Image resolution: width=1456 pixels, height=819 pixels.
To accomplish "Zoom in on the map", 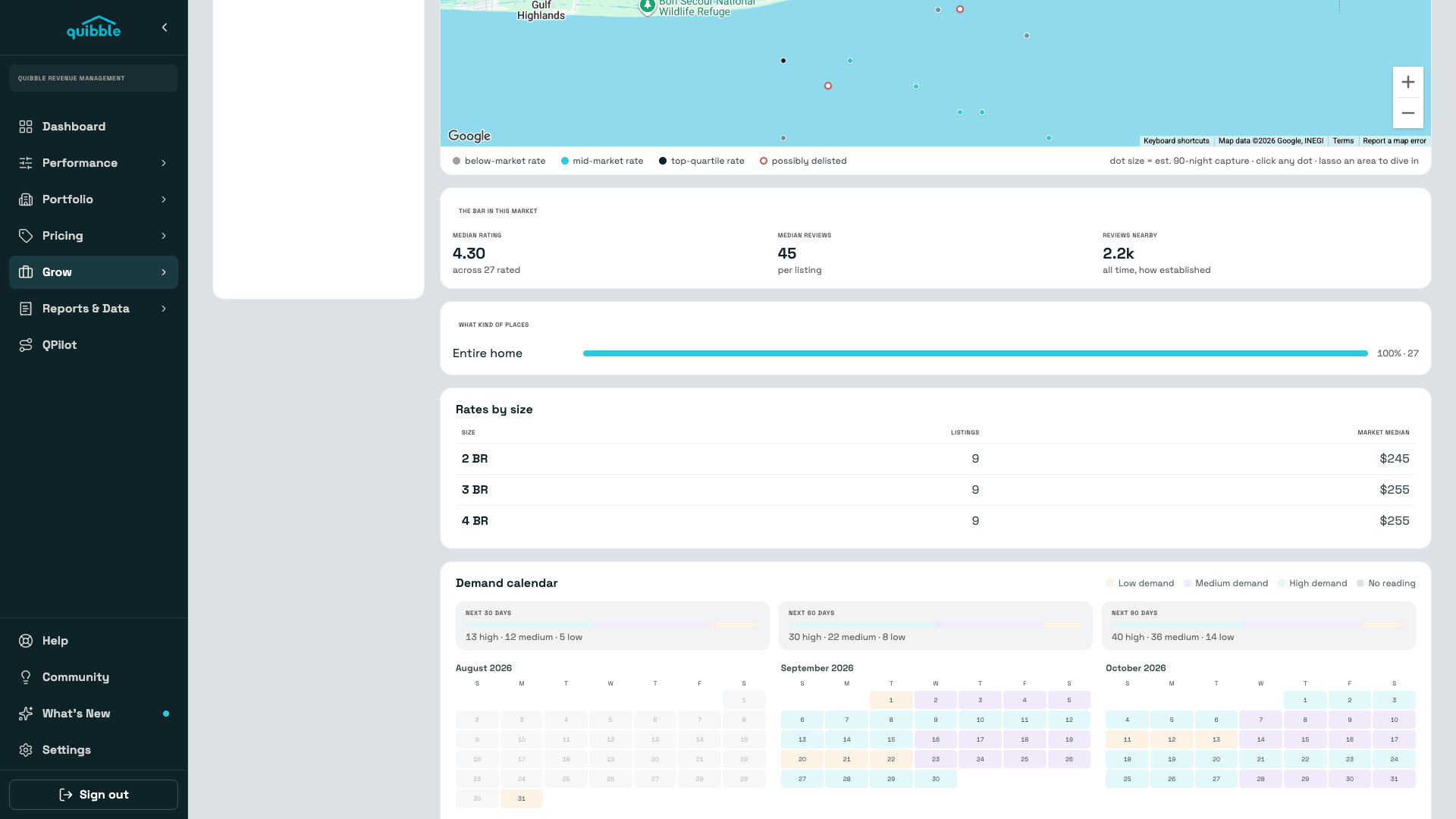I will [x=1408, y=82].
